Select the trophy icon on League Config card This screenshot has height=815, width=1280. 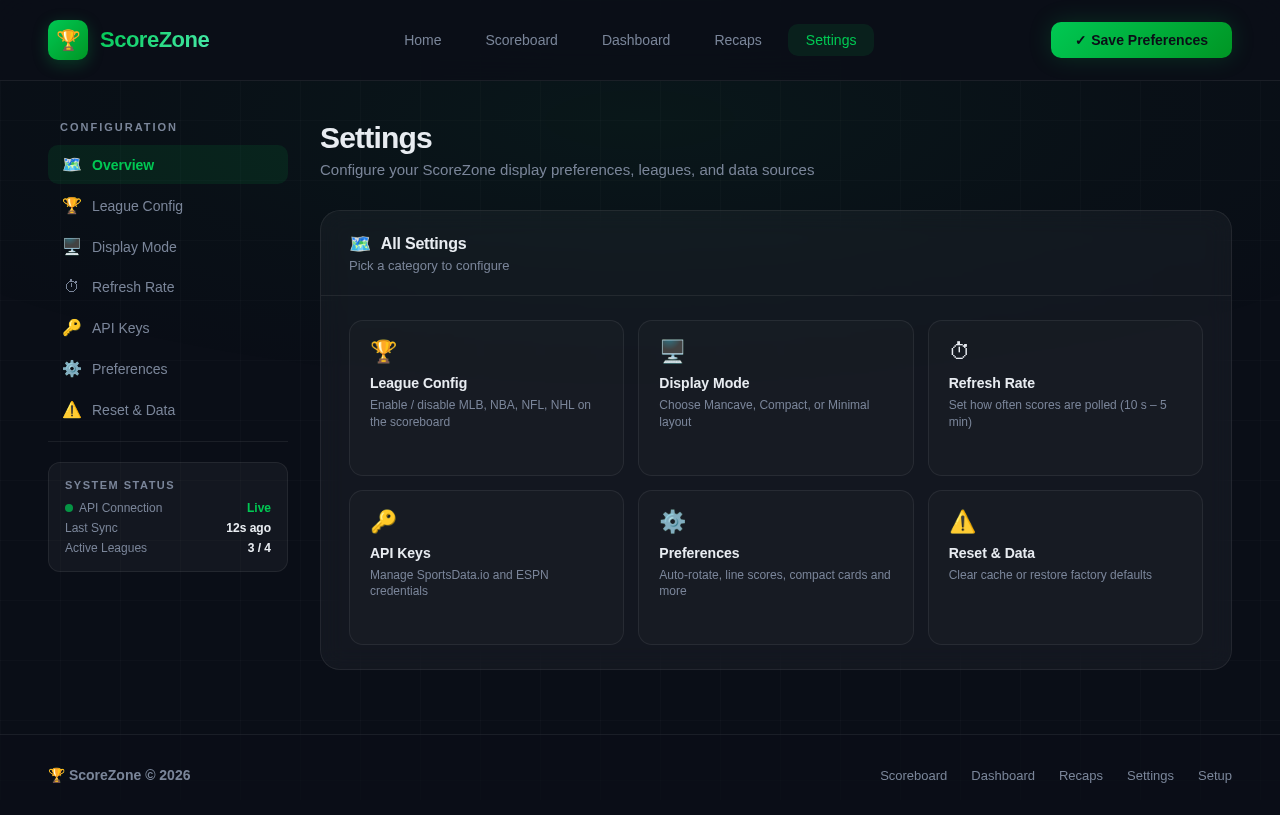(x=383, y=351)
